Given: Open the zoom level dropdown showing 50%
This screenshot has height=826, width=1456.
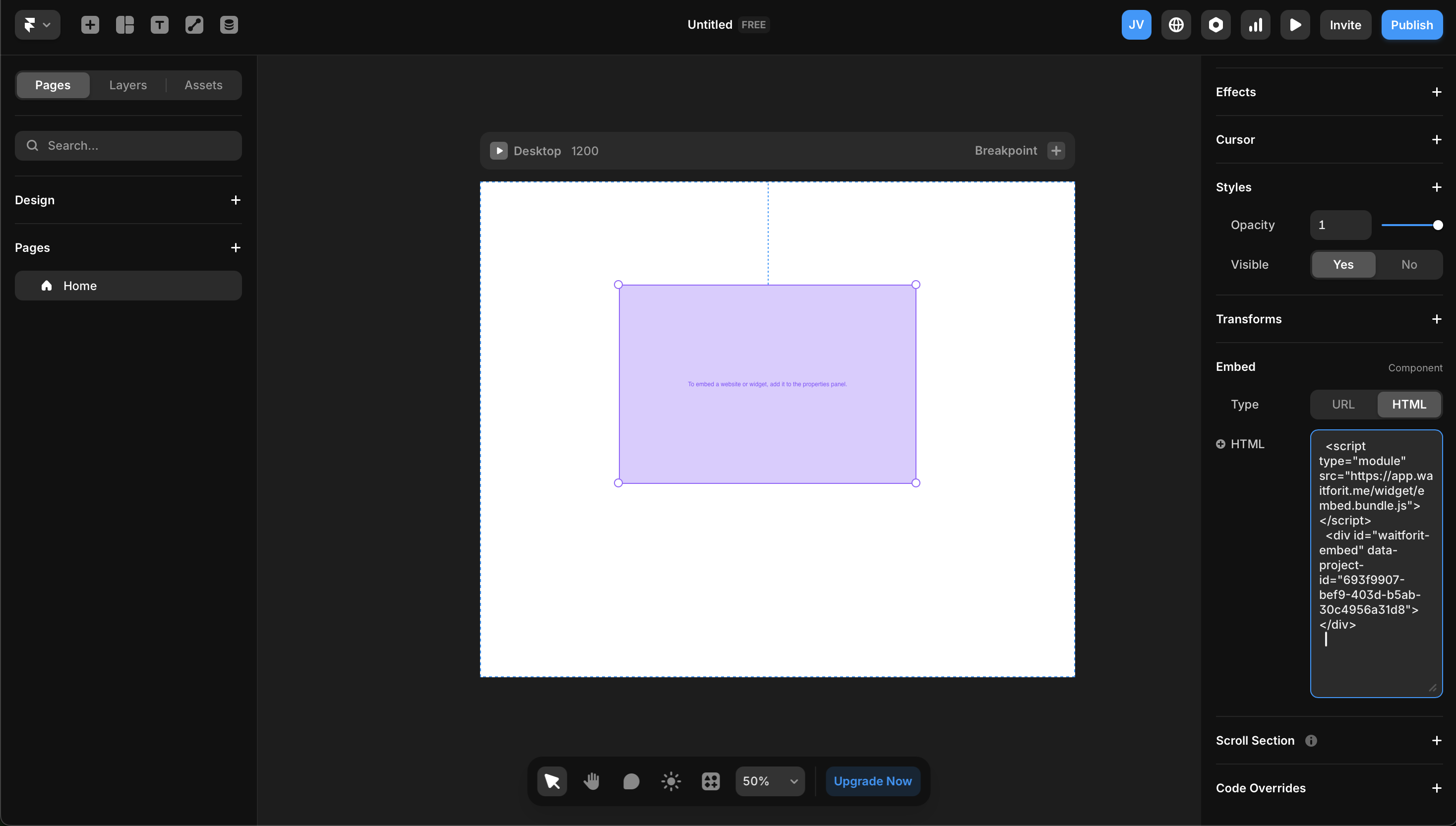Looking at the screenshot, I should pos(770,781).
